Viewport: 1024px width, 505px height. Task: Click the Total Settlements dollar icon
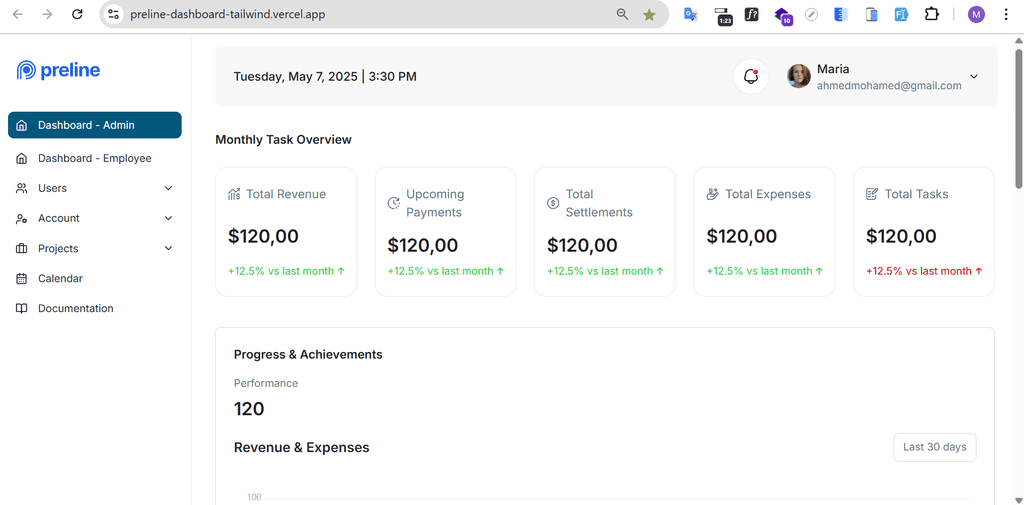click(x=553, y=203)
